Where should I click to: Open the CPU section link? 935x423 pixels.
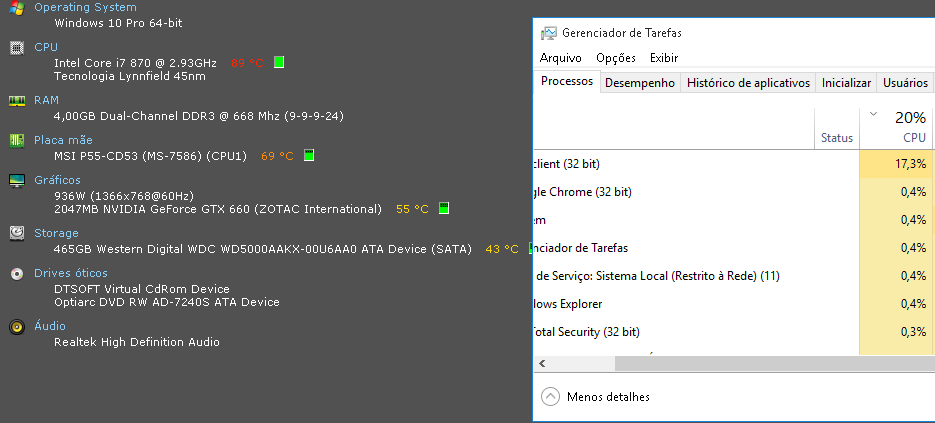pos(46,47)
